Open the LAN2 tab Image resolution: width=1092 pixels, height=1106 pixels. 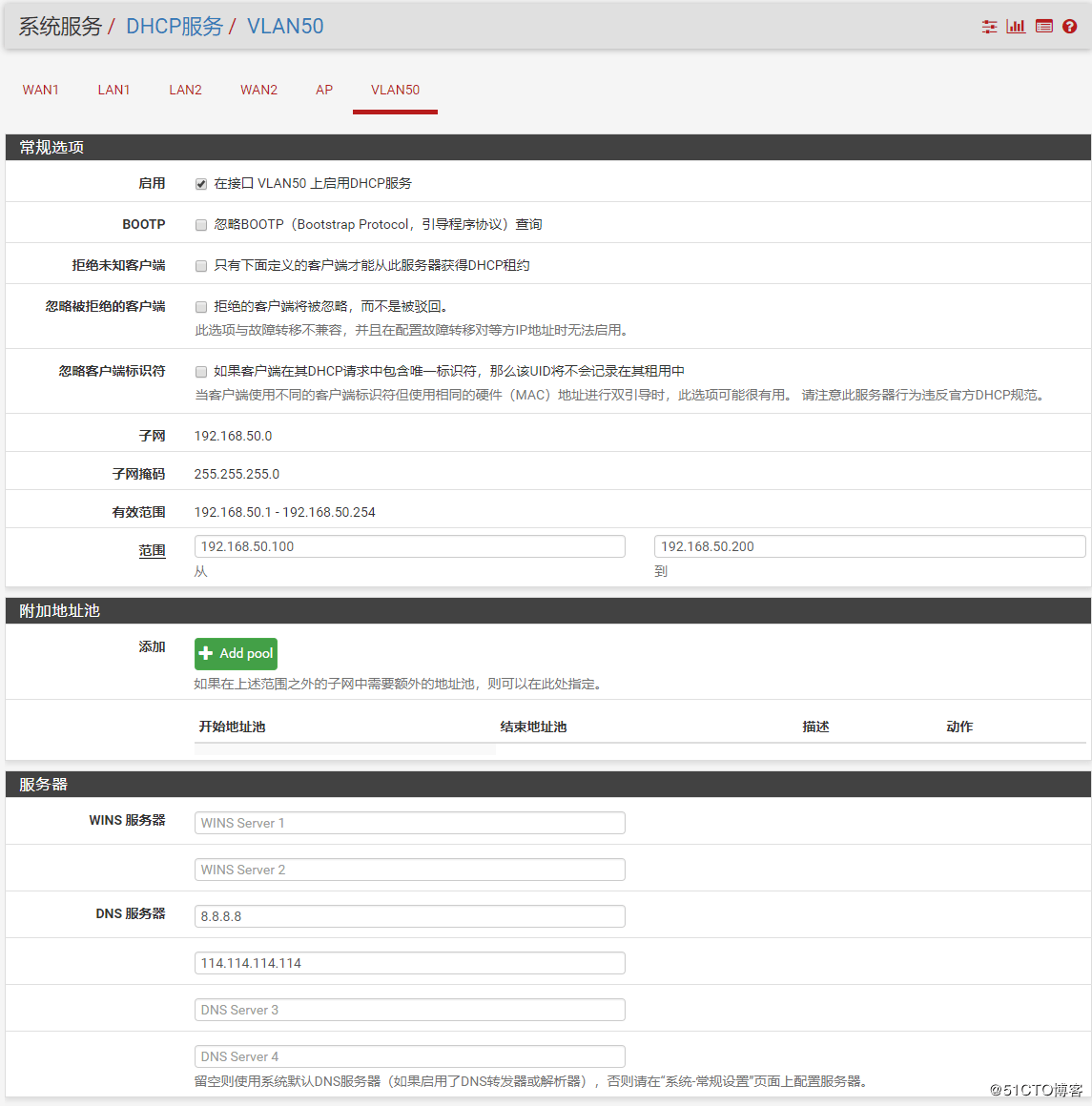(185, 90)
